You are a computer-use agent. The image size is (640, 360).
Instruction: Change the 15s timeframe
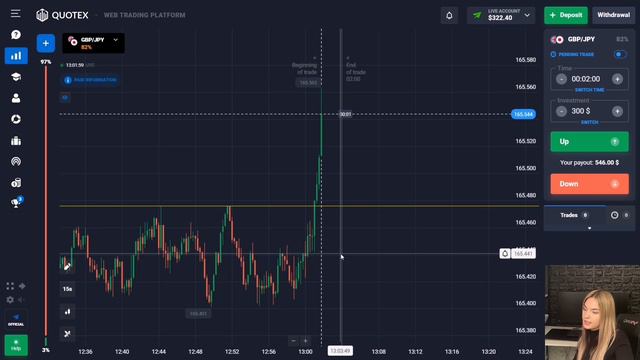(67, 289)
